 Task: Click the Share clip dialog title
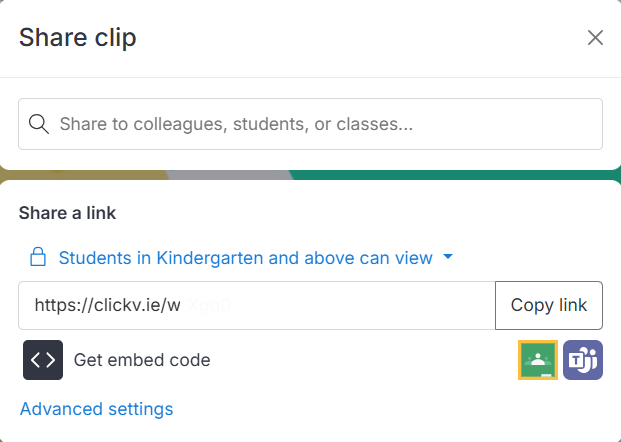tap(78, 38)
